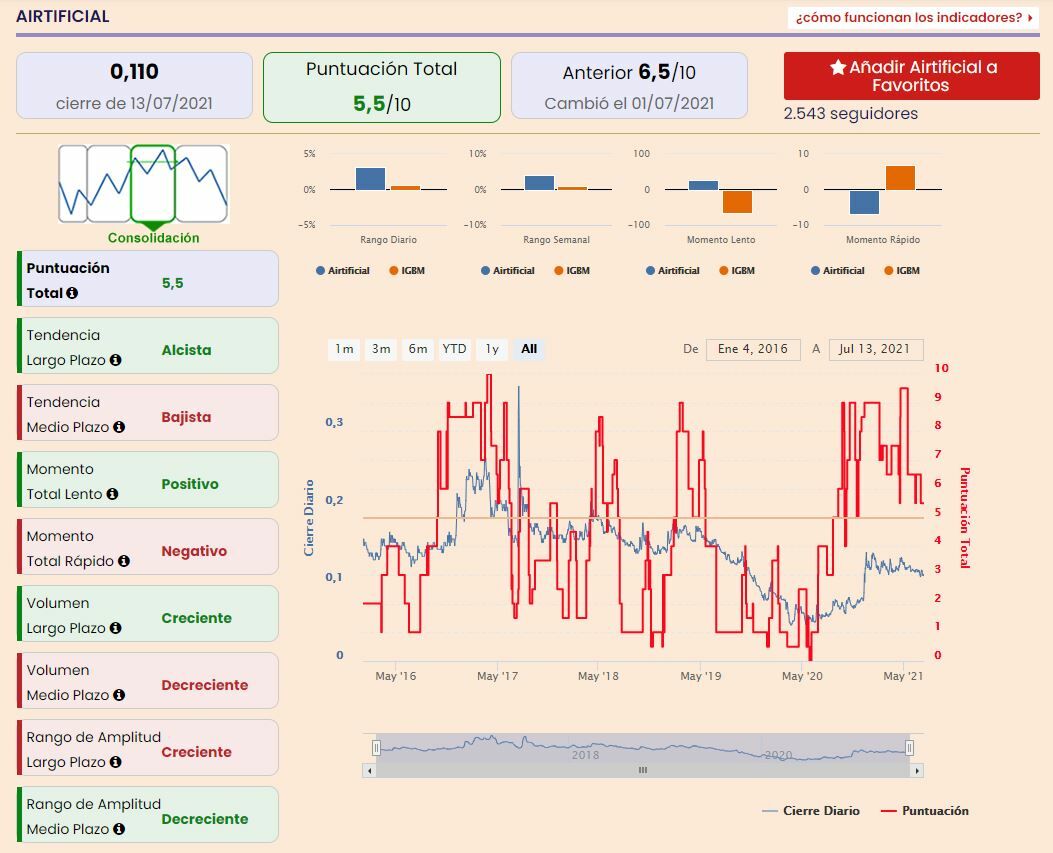Click blue Airtificial bar in Rango Semanal chart
This screenshot has width=1053, height=853.
point(539,183)
